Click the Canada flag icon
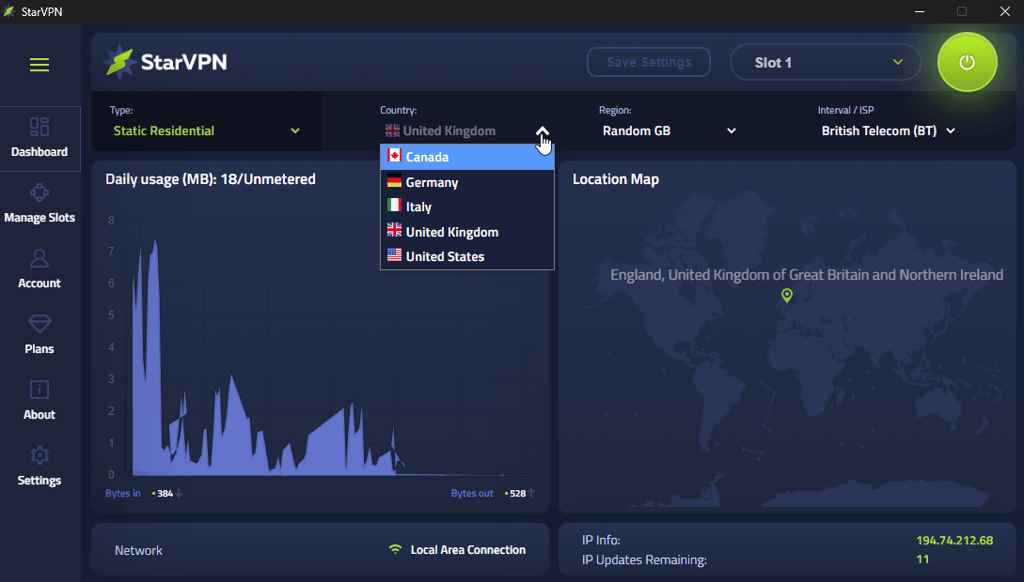The width and height of the screenshot is (1024, 582). point(394,155)
